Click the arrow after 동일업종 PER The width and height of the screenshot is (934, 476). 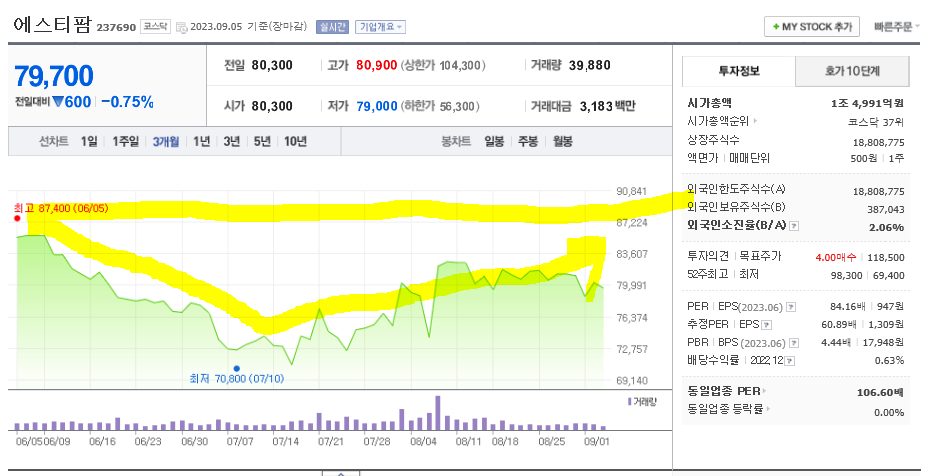pos(765,391)
